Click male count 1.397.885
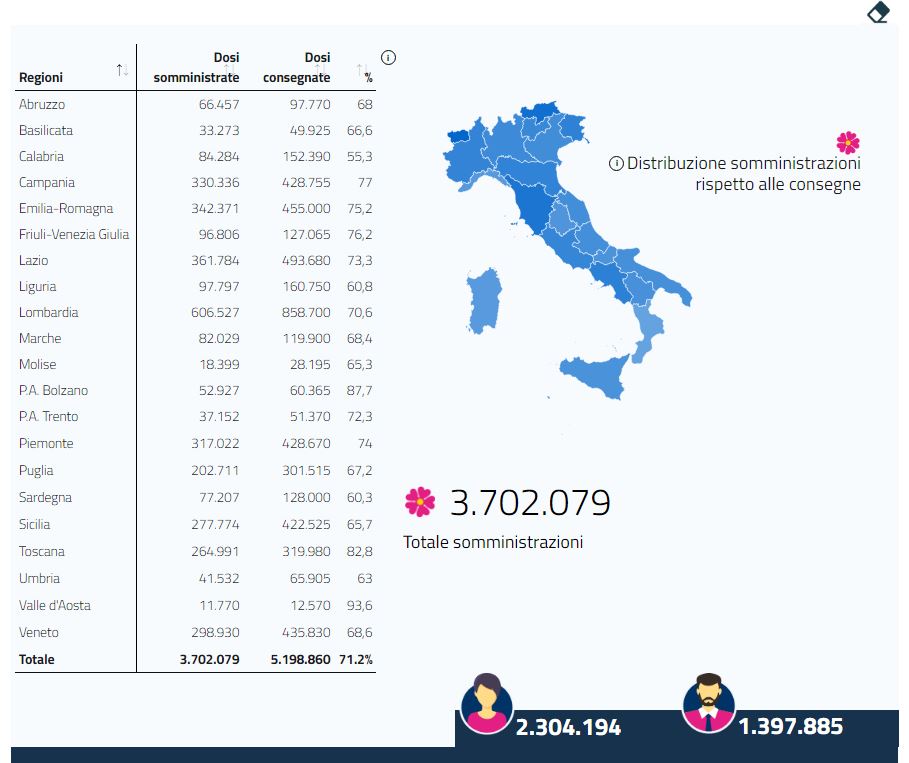The height and width of the screenshot is (763, 909). coord(791,726)
